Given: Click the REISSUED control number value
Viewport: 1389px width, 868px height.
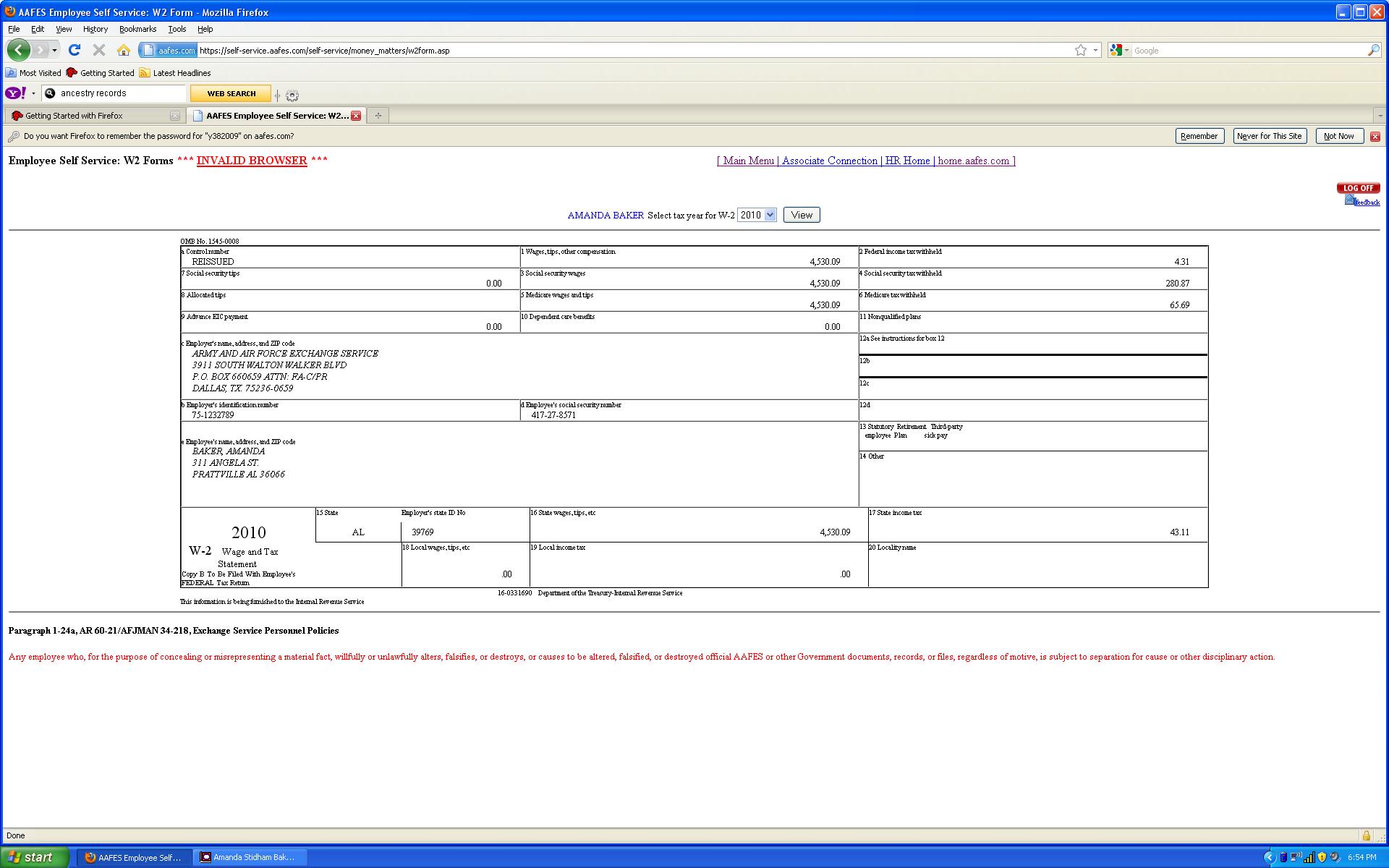Looking at the screenshot, I should [x=213, y=262].
